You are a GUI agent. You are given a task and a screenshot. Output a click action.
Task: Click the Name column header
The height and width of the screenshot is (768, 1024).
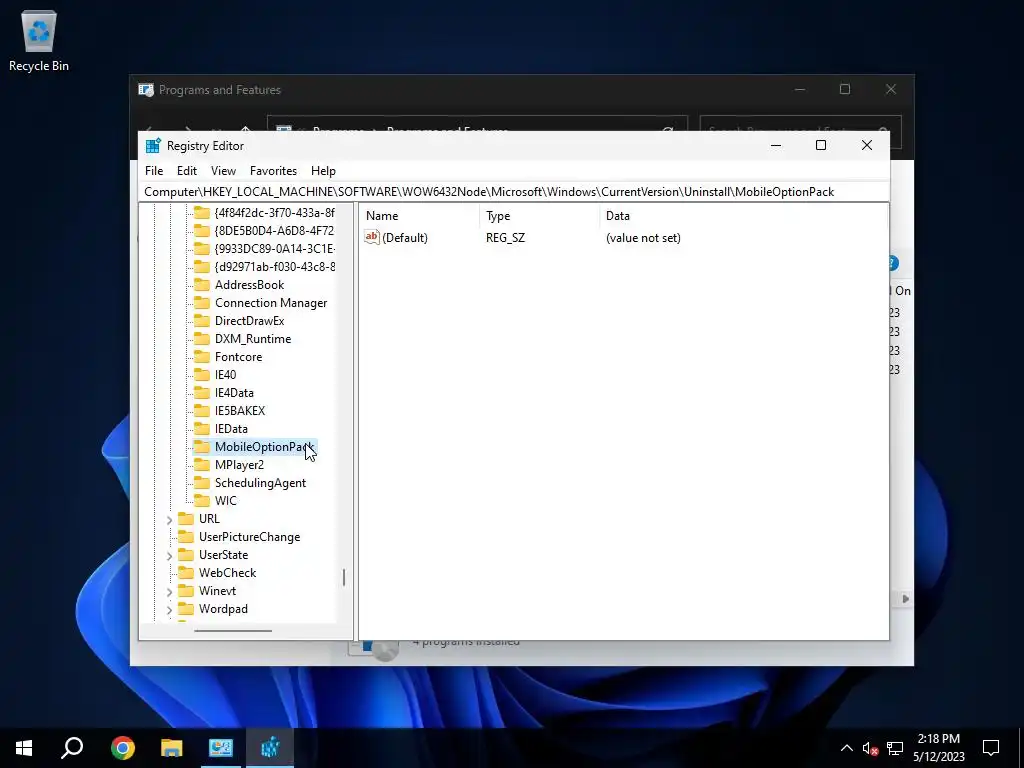coord(419,216)
